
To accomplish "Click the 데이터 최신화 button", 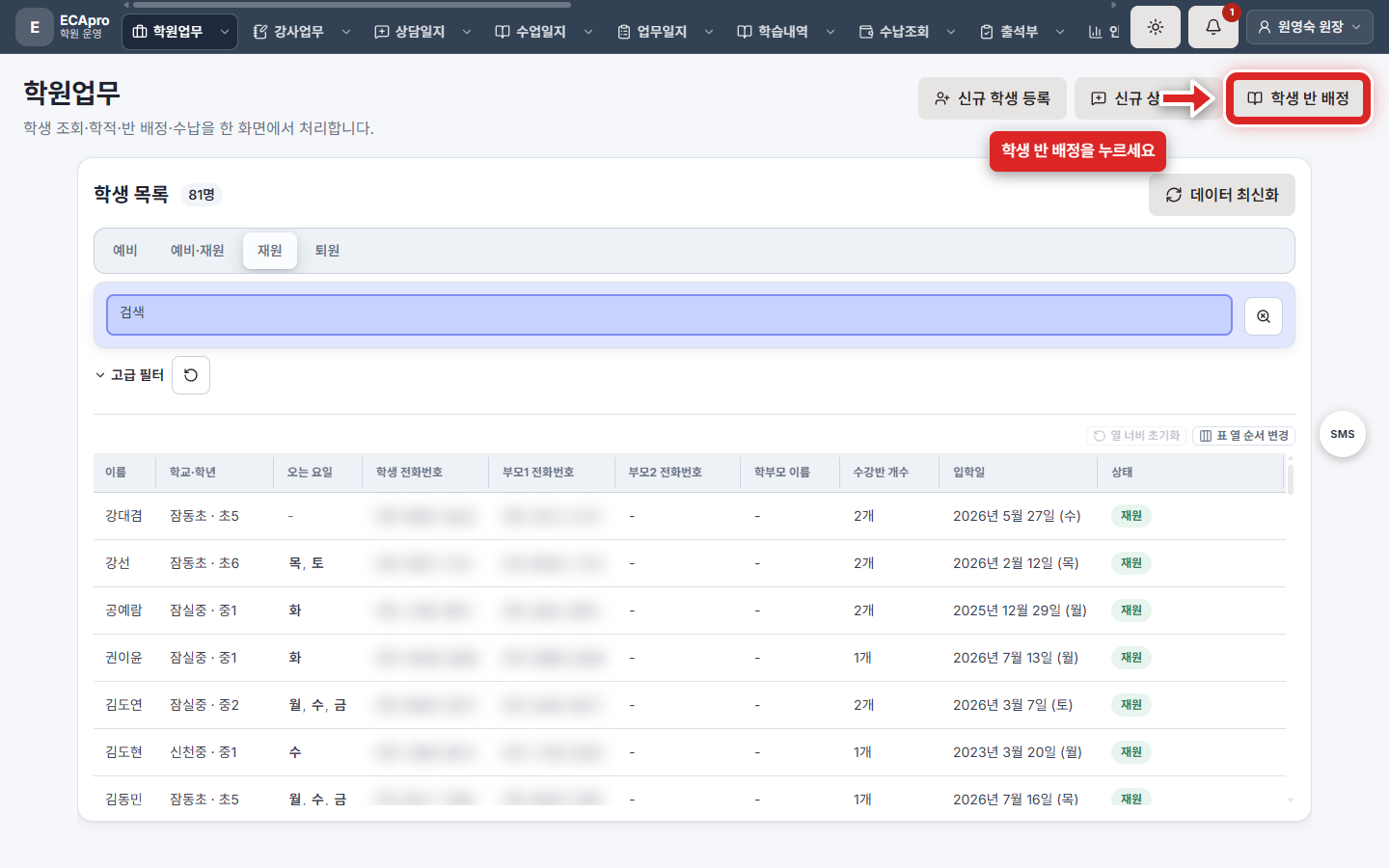I will coord(1222,195).
